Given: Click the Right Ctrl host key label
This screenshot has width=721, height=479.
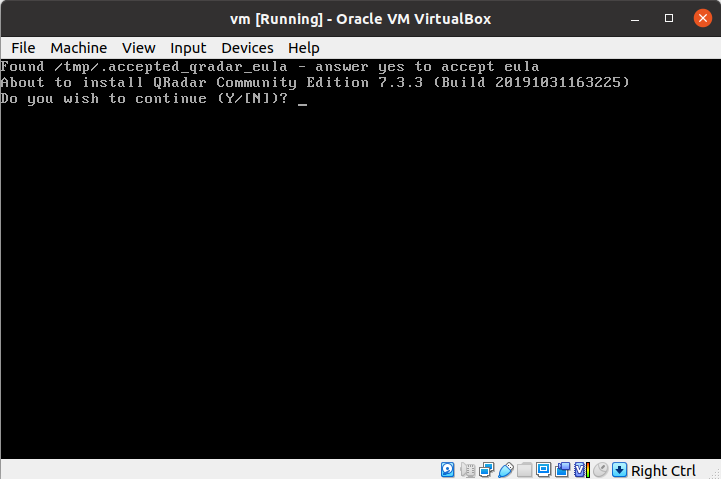Looking at the screenshot, I should coord(664,471).
